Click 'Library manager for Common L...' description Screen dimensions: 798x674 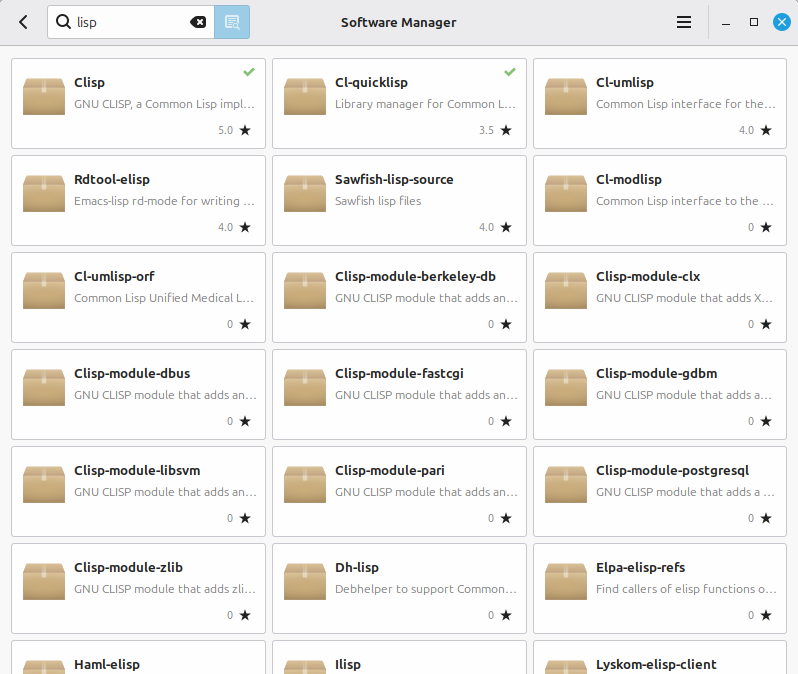[x=425, y=104]
